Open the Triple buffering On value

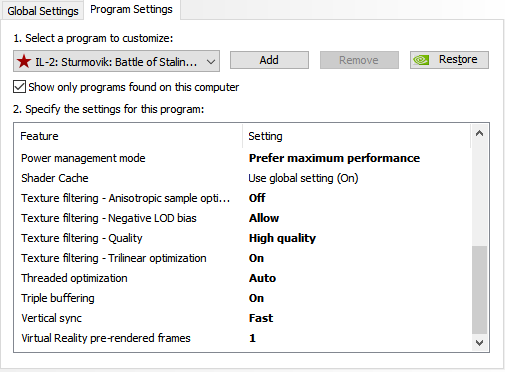coord(256,298)
